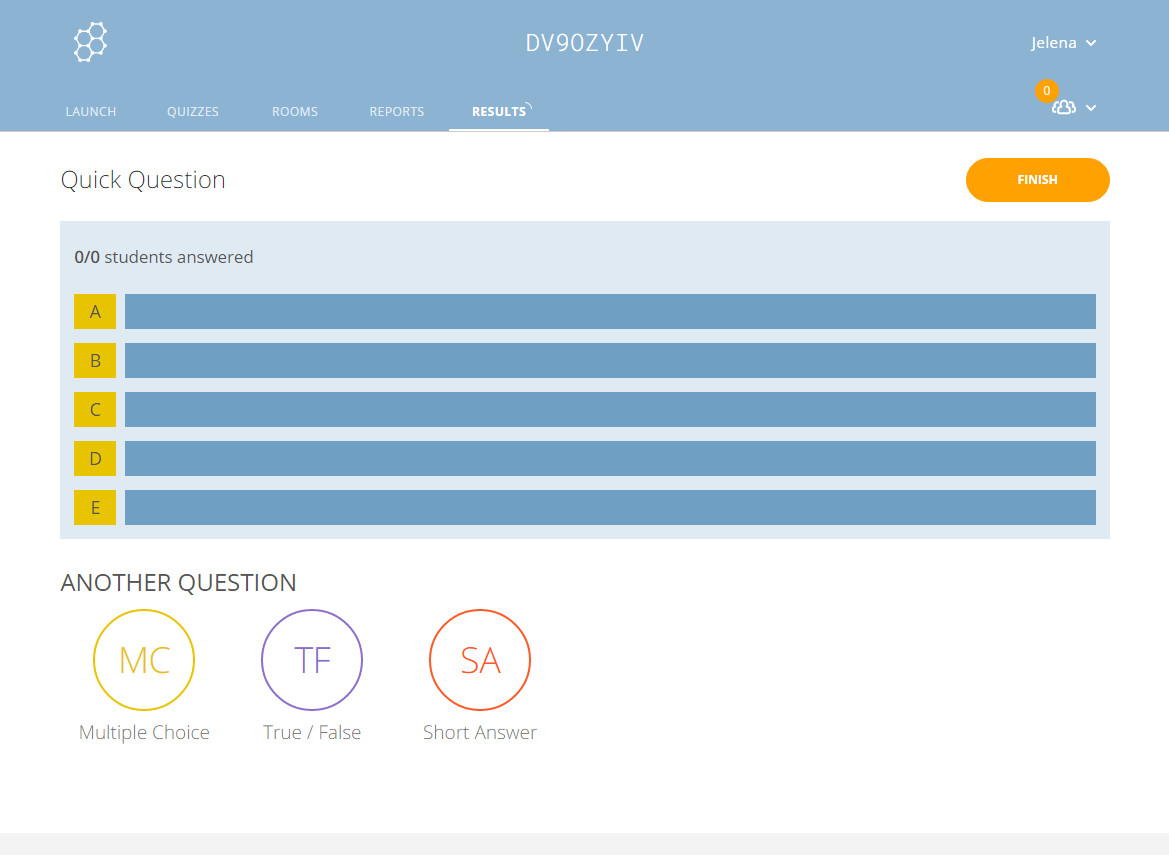Click the yellow E answer label
Image resolution: width=1169 pixels, height=855 pixels.
click(95, 508)
